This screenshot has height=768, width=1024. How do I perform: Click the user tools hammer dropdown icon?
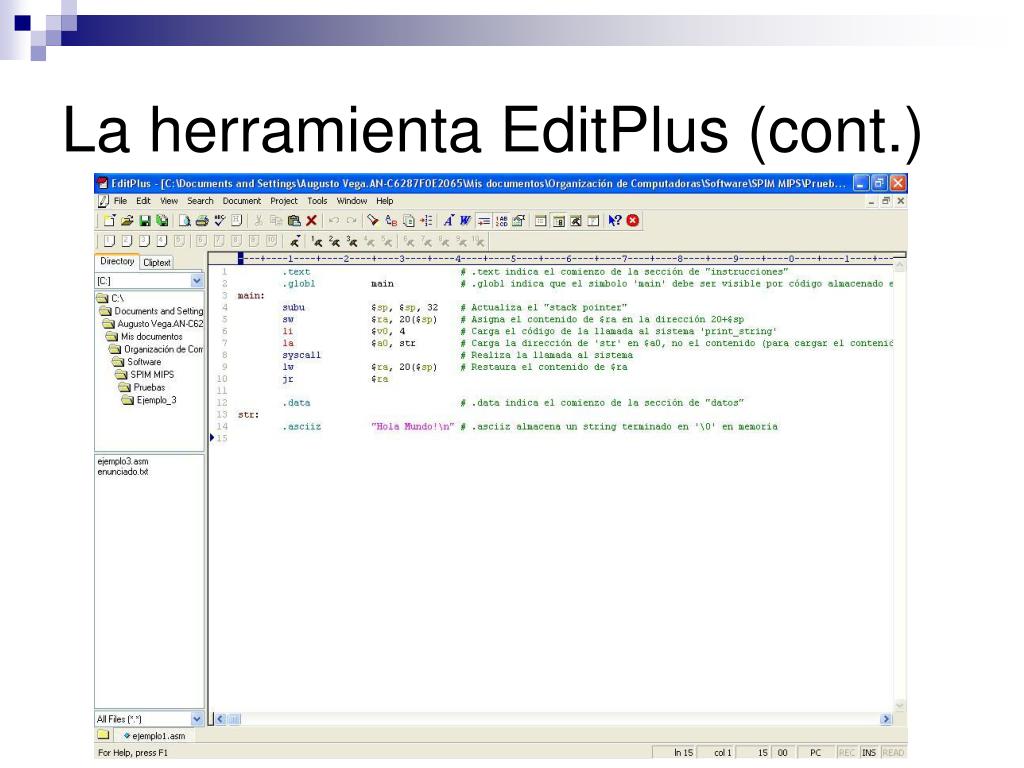click(x=295, y=242)
